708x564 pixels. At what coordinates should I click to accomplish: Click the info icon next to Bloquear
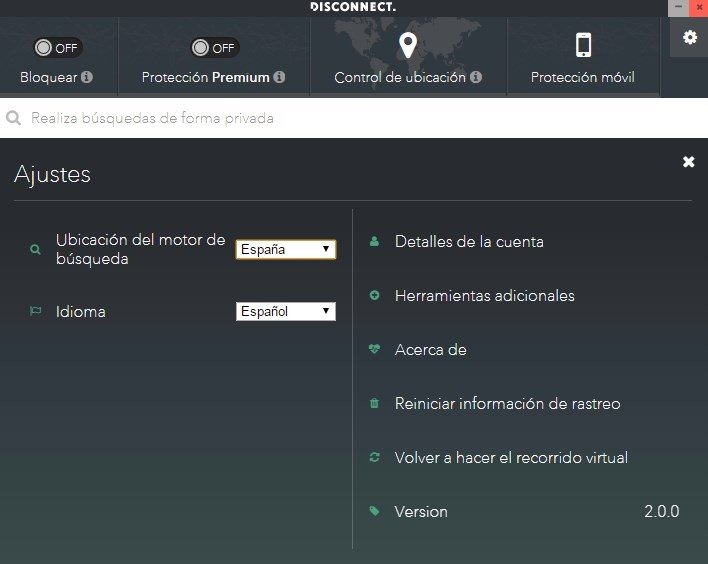[x=87, y=77]
